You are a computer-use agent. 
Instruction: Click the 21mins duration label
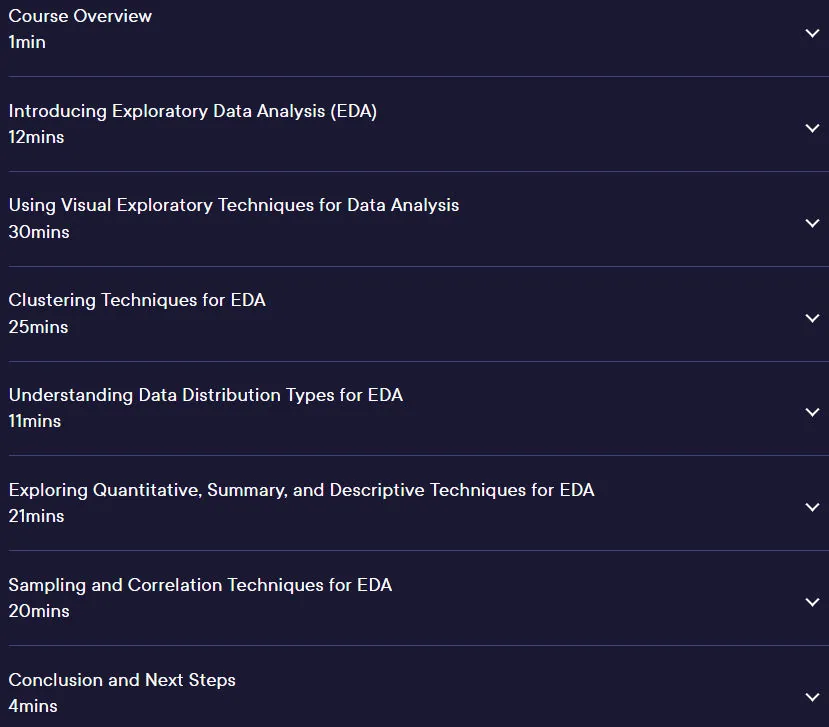pyautogui.click(x=36, y=516)
